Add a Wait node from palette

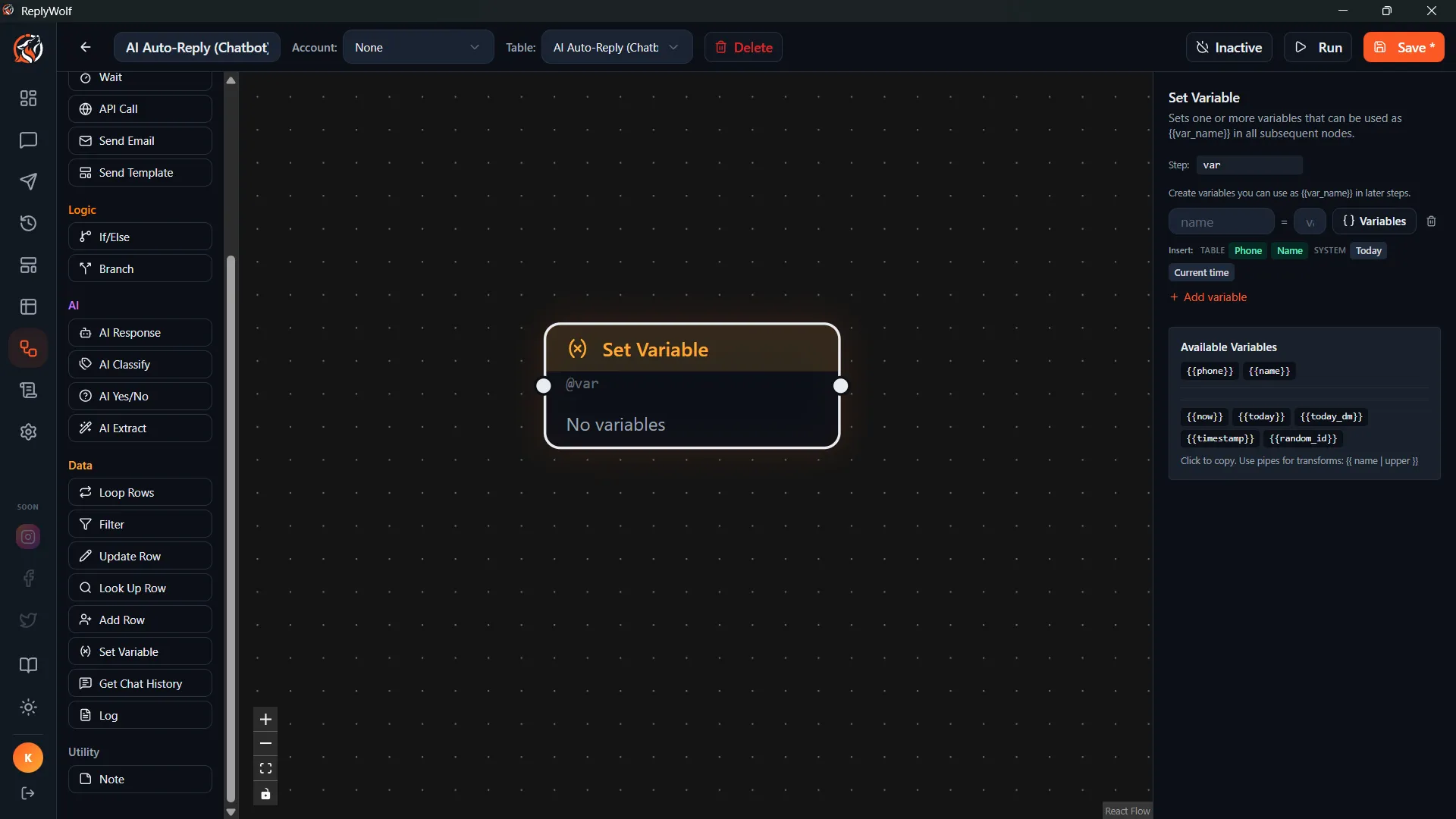tap(140, 80)
